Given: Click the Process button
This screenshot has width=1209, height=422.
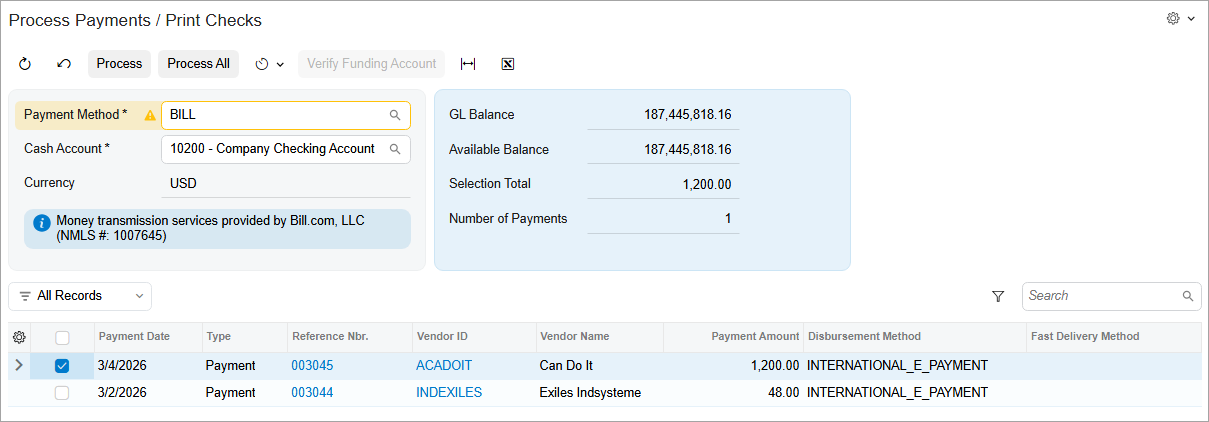Looking at the screenshot, I should coord(119,64).
